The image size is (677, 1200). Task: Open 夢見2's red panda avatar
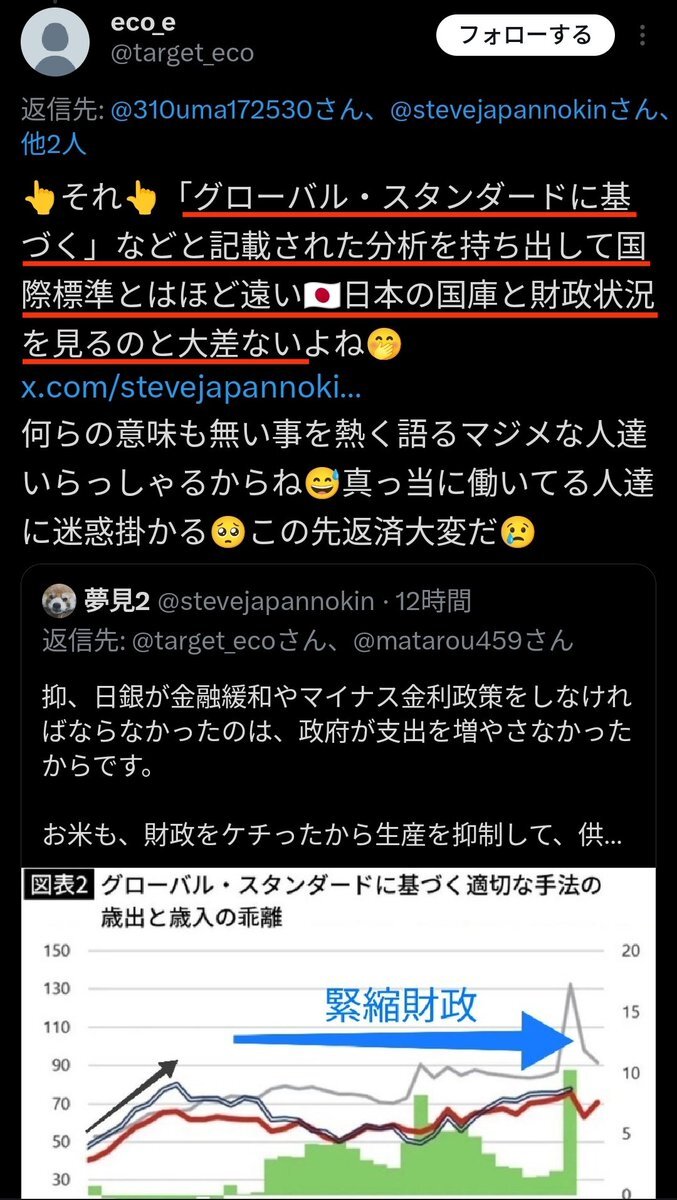pyautogui.click(x=56, y=601)
